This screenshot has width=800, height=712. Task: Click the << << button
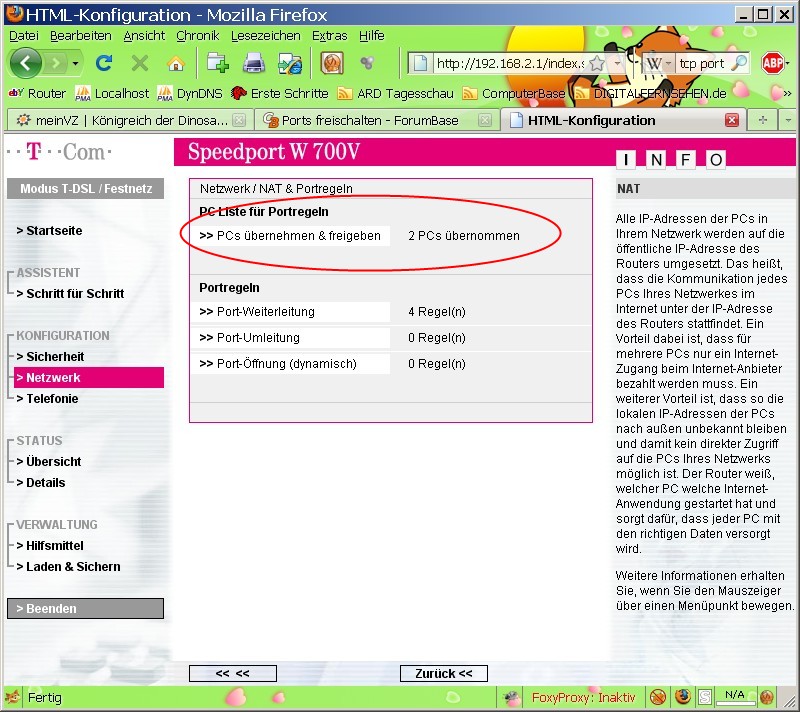point(233,674)
